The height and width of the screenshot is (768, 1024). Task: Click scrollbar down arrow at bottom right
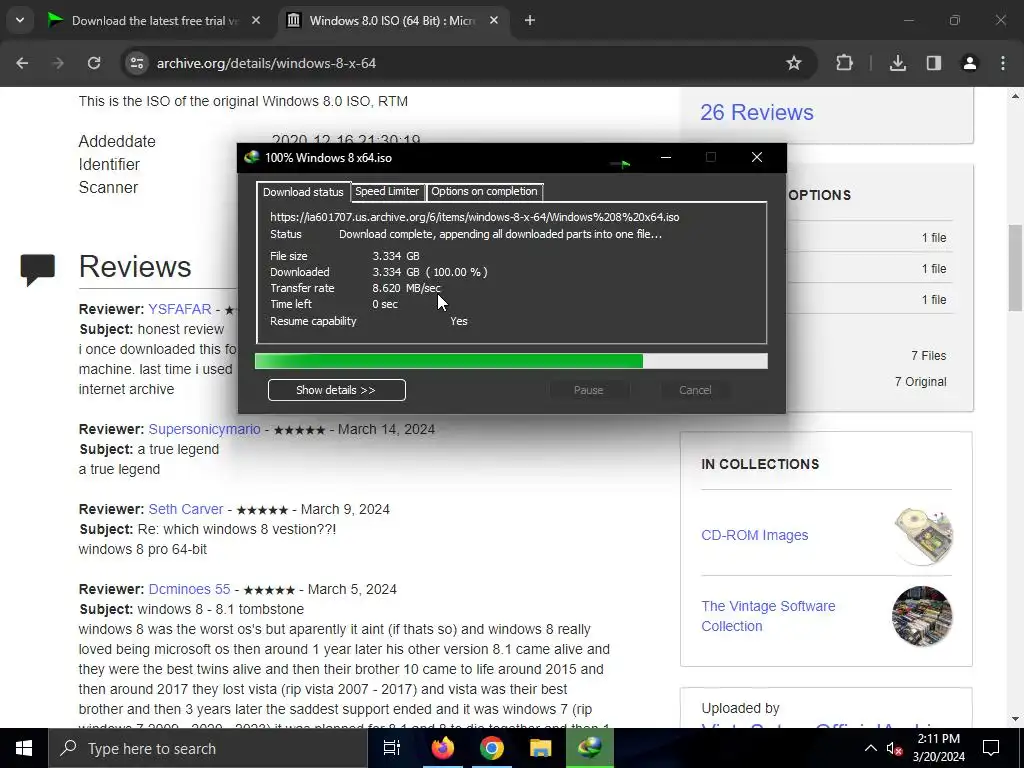(1015, 719)
